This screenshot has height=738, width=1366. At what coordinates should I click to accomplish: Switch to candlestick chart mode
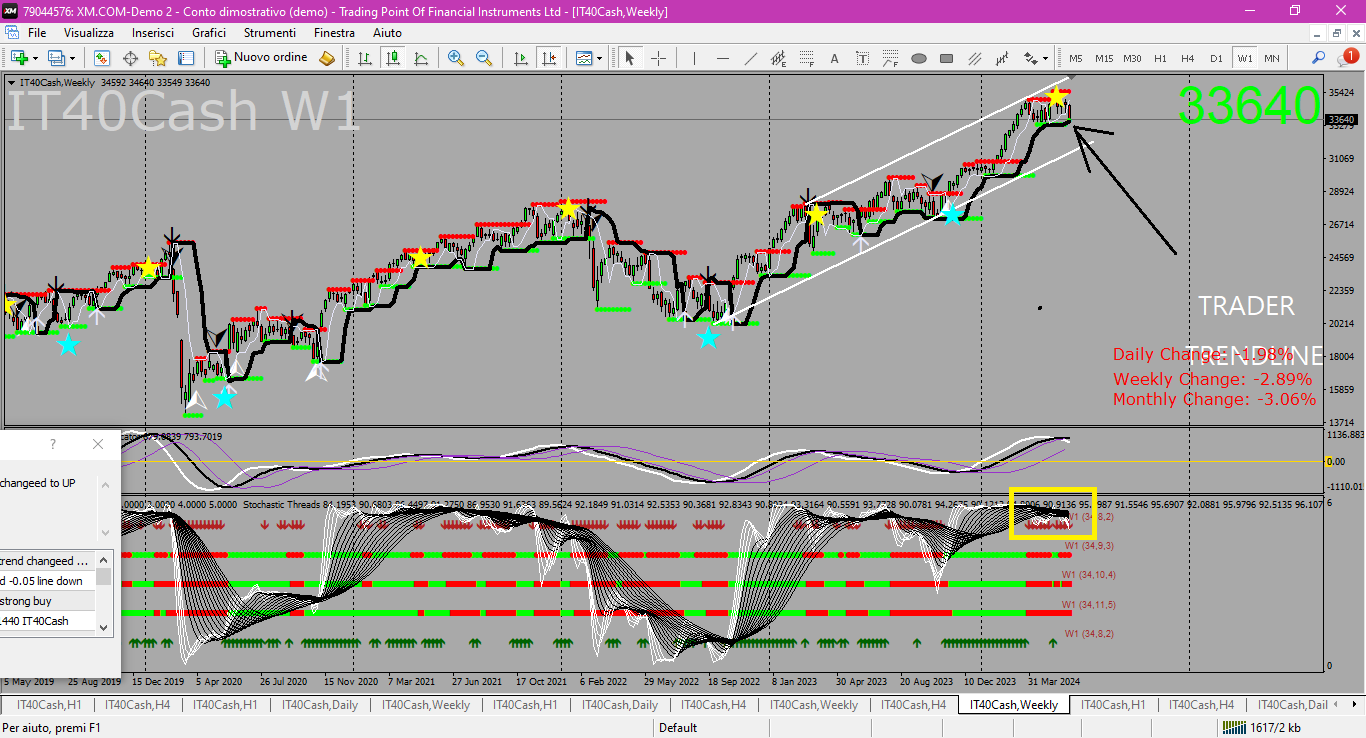pos(393,58)
